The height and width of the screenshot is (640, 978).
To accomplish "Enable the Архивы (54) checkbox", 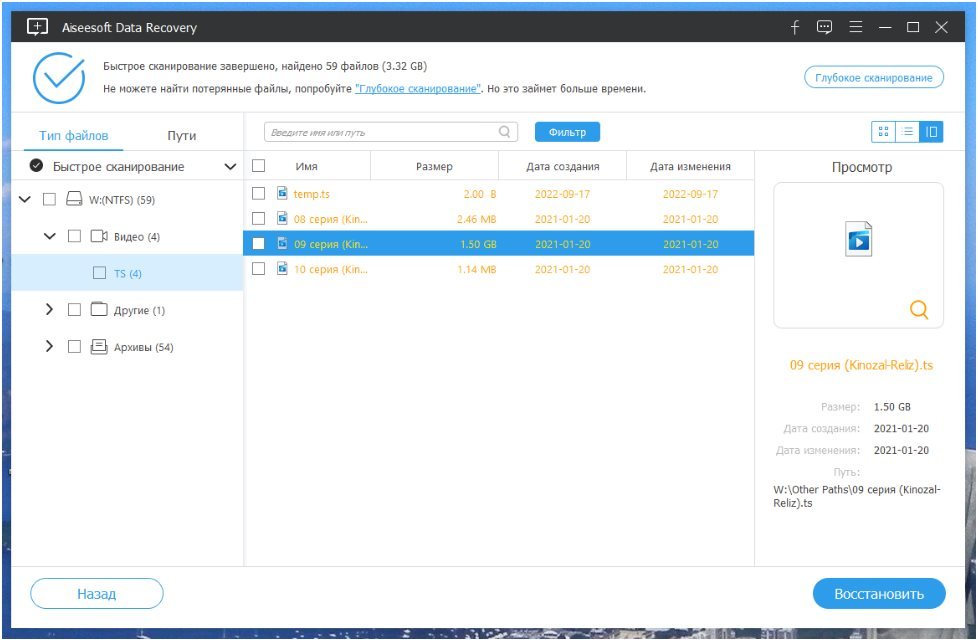I will point(74,347).
